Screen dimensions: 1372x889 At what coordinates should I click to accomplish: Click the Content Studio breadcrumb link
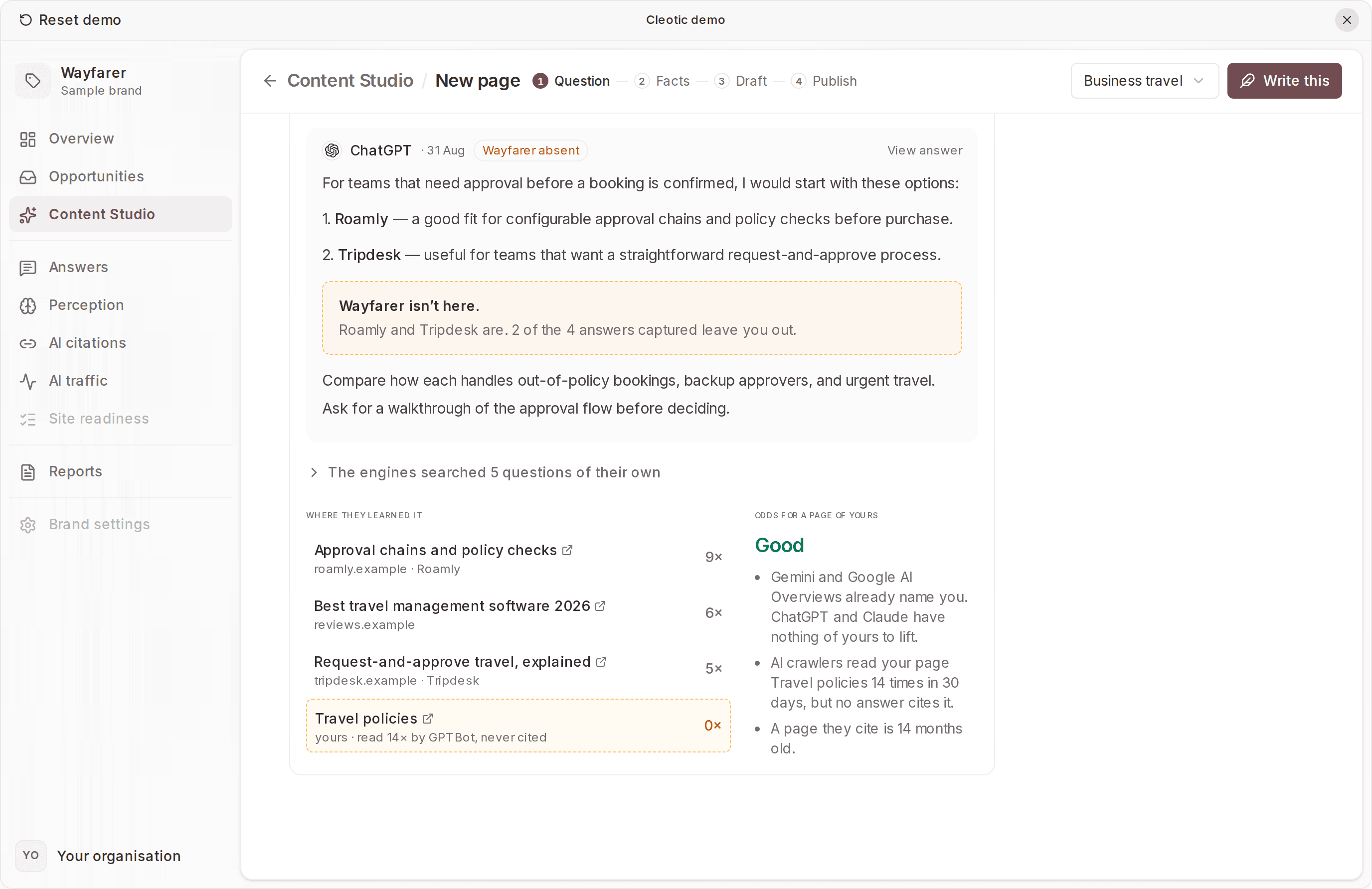coord(350,81)
